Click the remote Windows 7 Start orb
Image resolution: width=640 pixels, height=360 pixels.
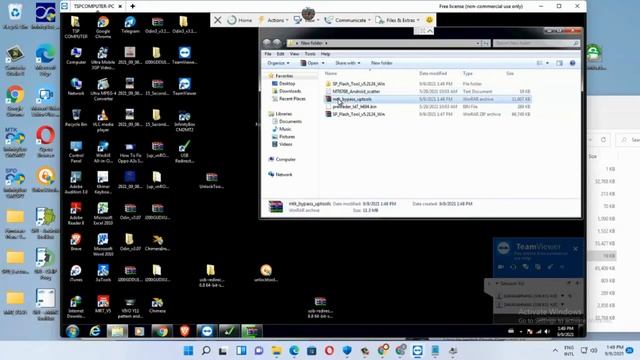click(73, 331)
